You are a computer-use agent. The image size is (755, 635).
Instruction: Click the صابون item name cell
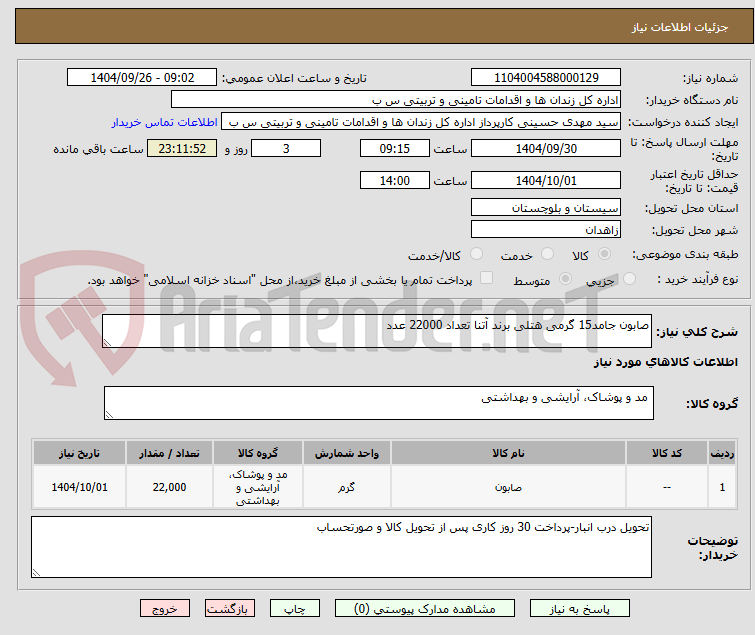pyautogui.click(x=508, y=487)
